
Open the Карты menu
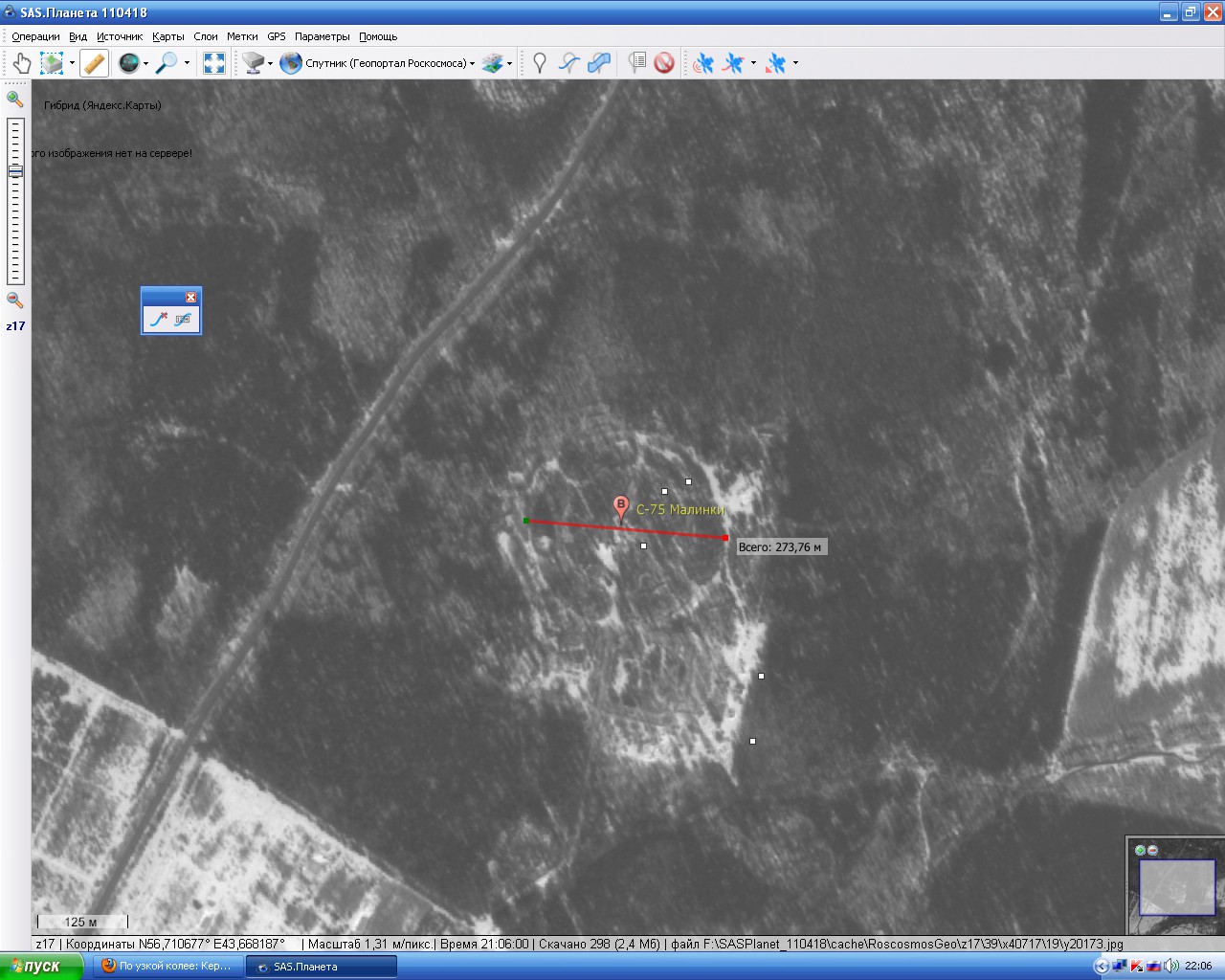click(x=167, y=36)
